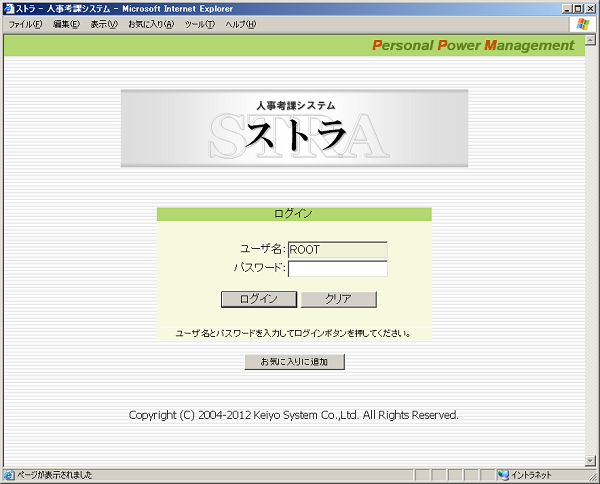Open the ファイル(F) menu

coord(25,24)
